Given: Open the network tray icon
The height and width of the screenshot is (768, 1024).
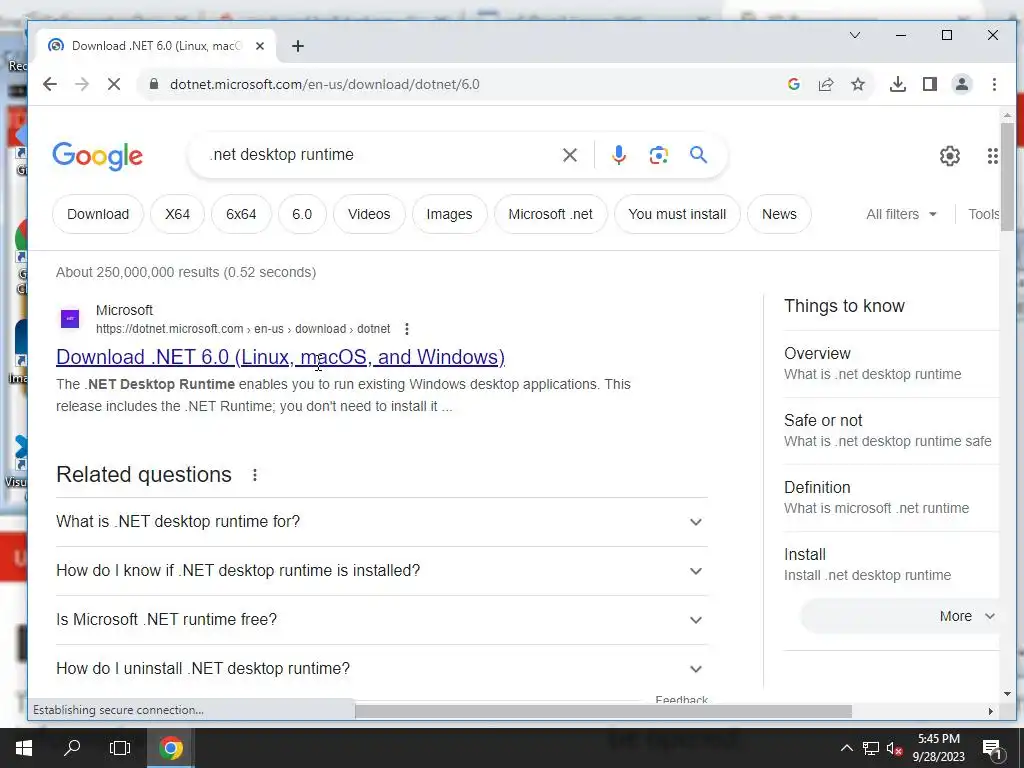Looking at the screenshot, I should tap(871, 748).
